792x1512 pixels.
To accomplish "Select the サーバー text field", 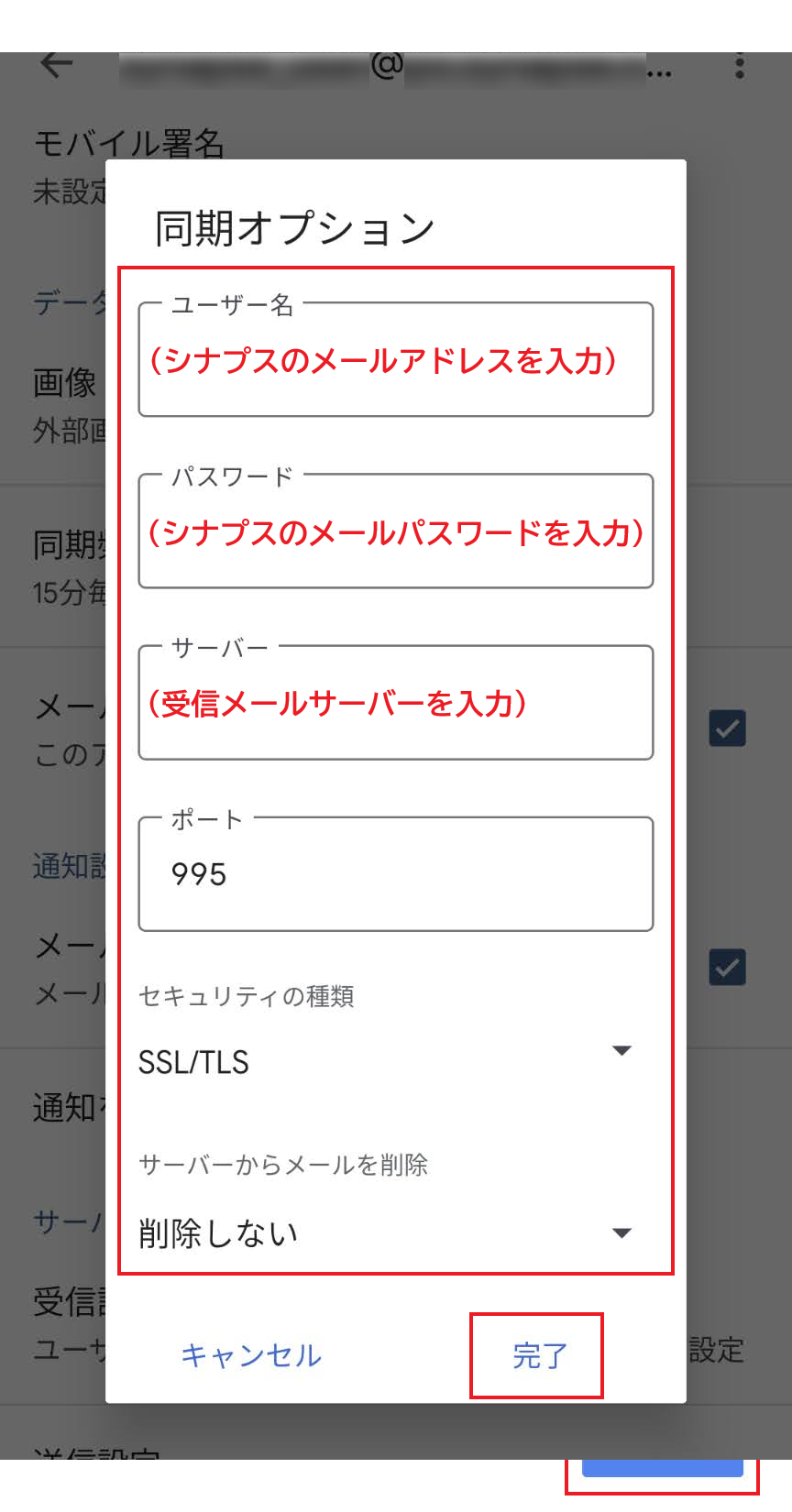I will pos(395,703).
